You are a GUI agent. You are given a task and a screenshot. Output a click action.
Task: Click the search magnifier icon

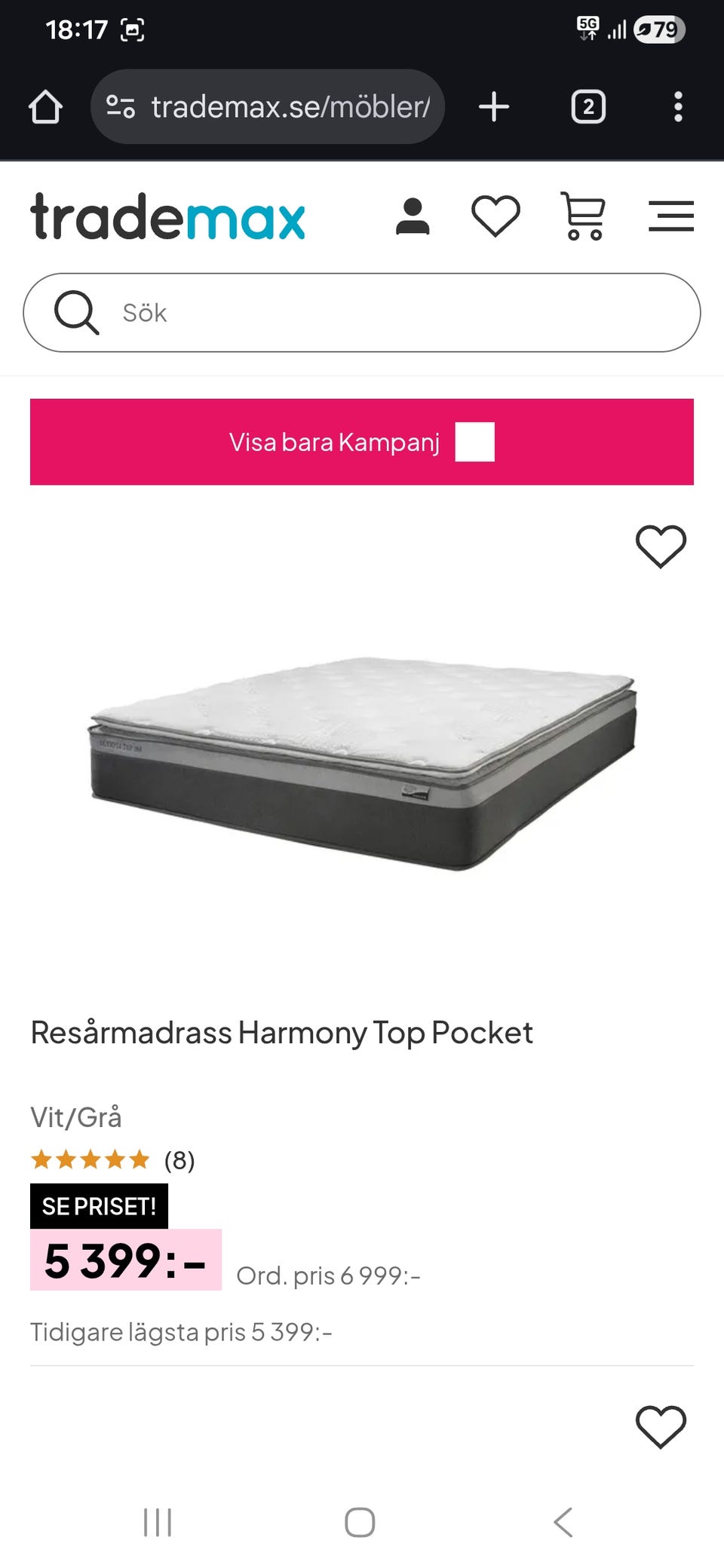(77, 312)
